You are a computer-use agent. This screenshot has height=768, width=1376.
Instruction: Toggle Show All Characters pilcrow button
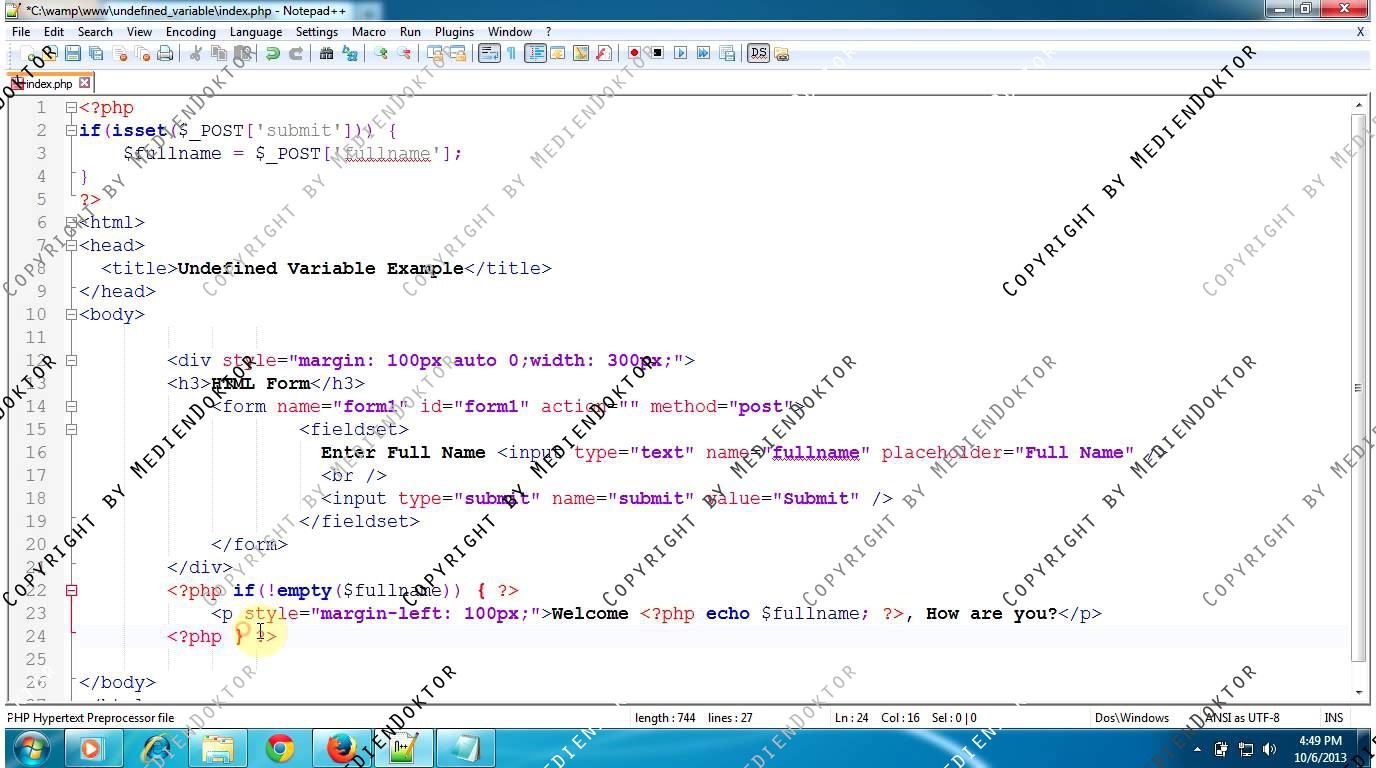coord(511,54)
